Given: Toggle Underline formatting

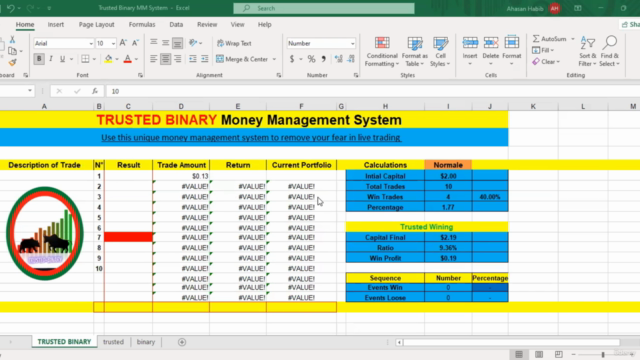Looking at the screenshot, I should tap(62, 59).
